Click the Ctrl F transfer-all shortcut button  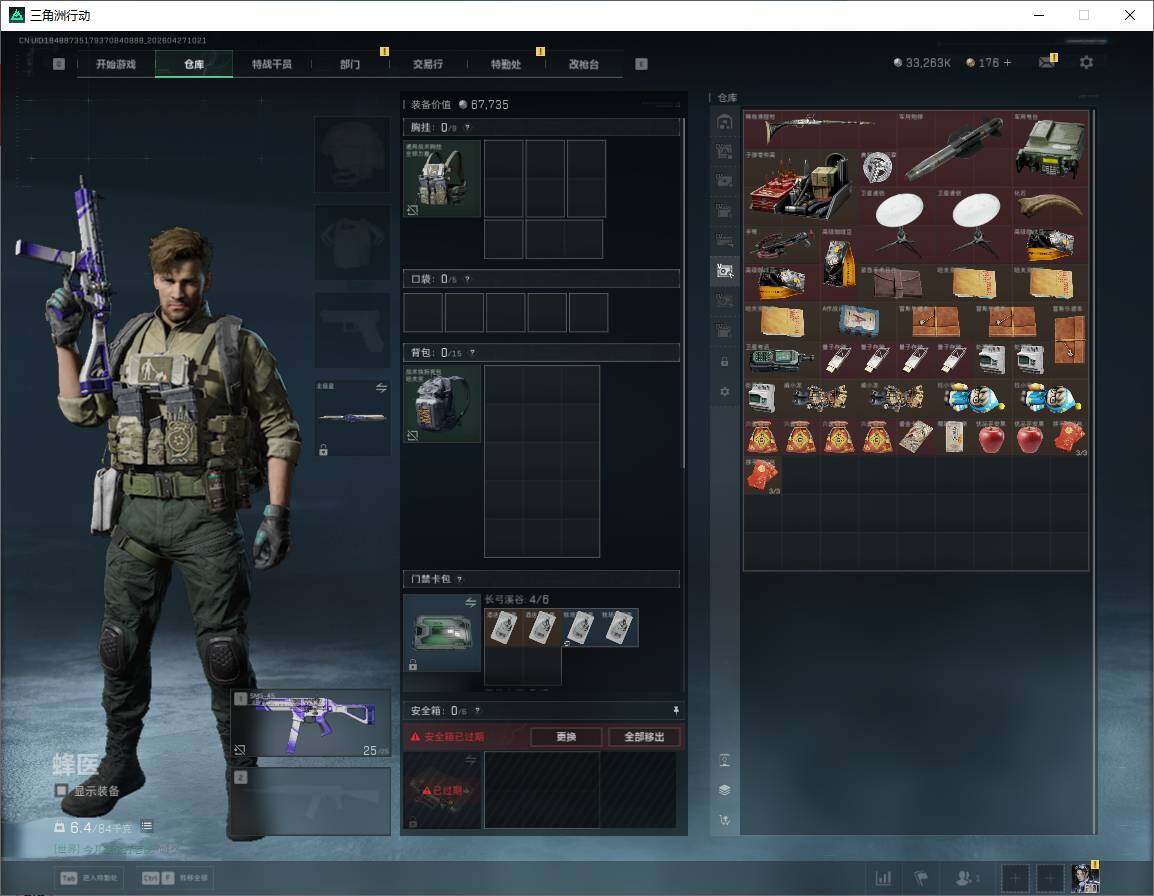(174, 878)
